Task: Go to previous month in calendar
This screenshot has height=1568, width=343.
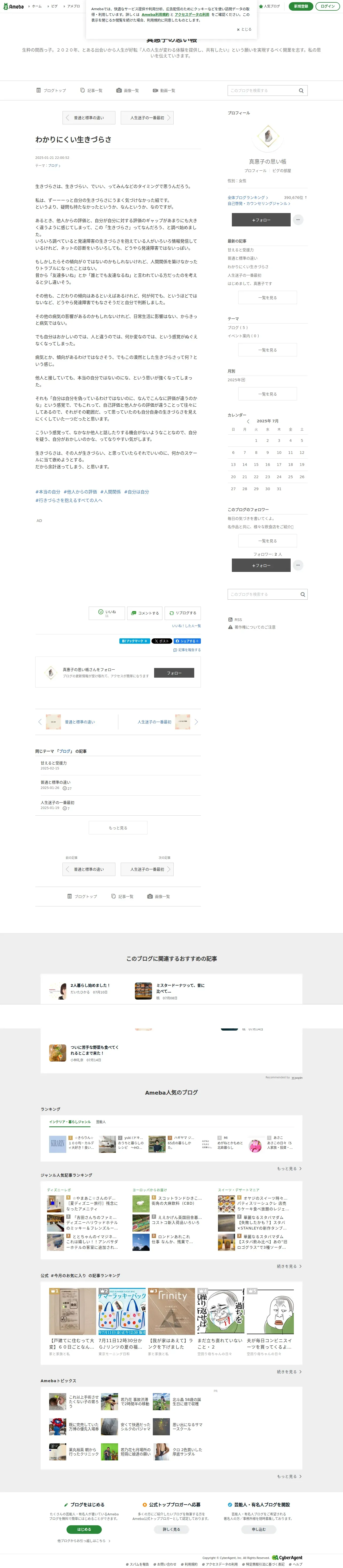Action: tap(248, 421)
